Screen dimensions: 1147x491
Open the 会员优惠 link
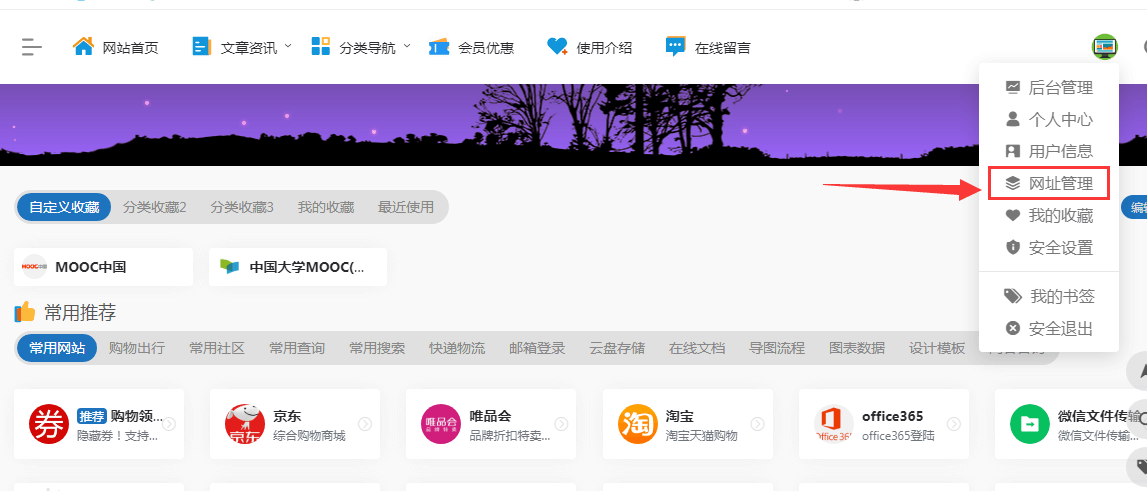click(x=485, y=47)
